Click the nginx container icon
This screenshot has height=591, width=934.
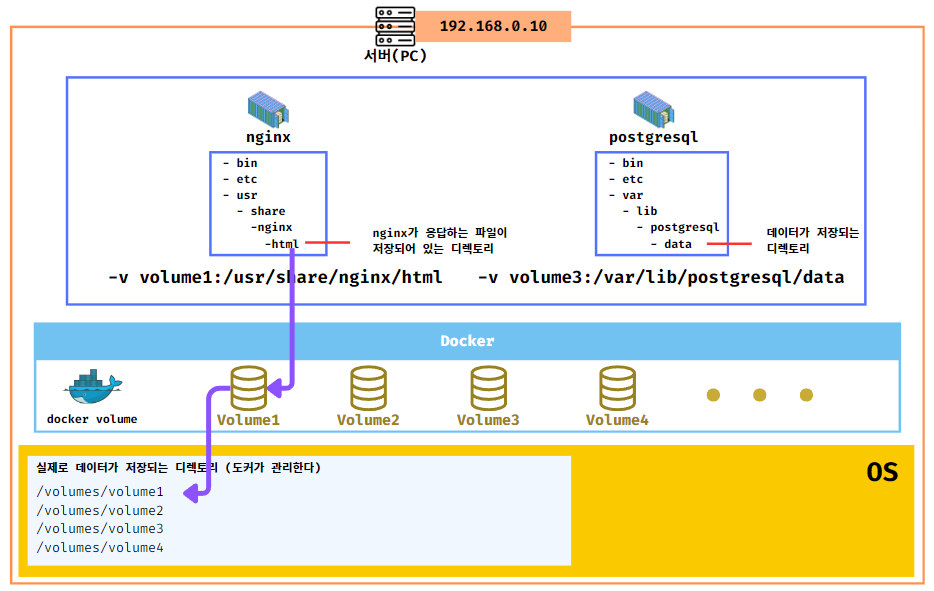[268, 109]
